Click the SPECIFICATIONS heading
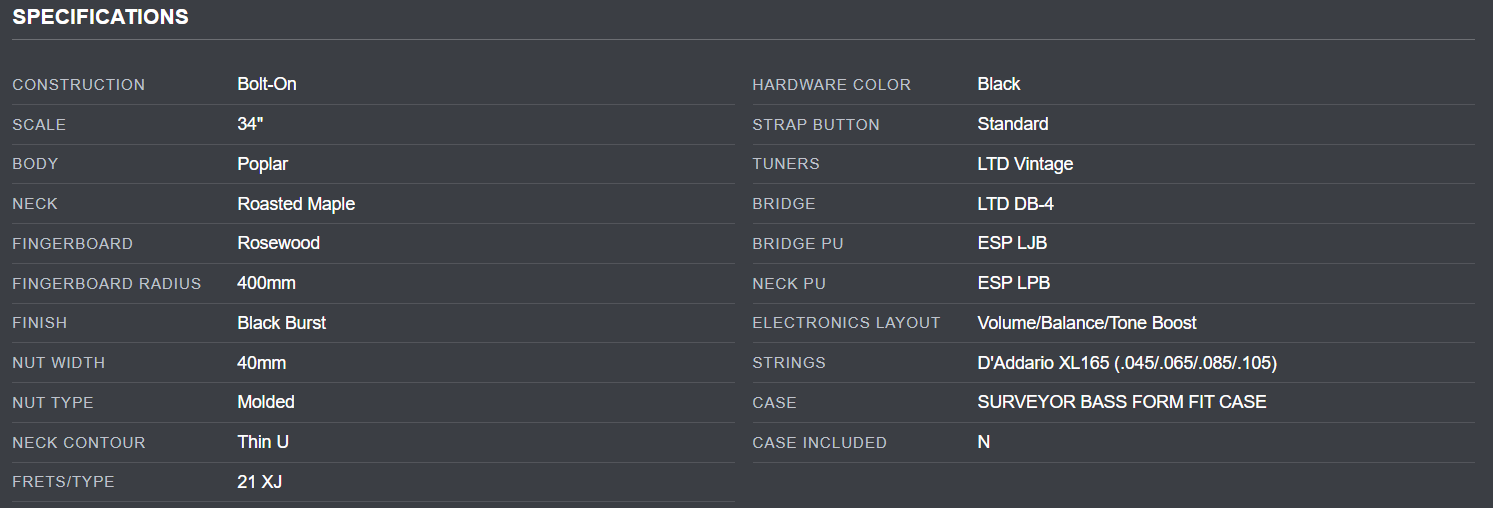This screenshot has width=1493, height=508. click(100, 17)
